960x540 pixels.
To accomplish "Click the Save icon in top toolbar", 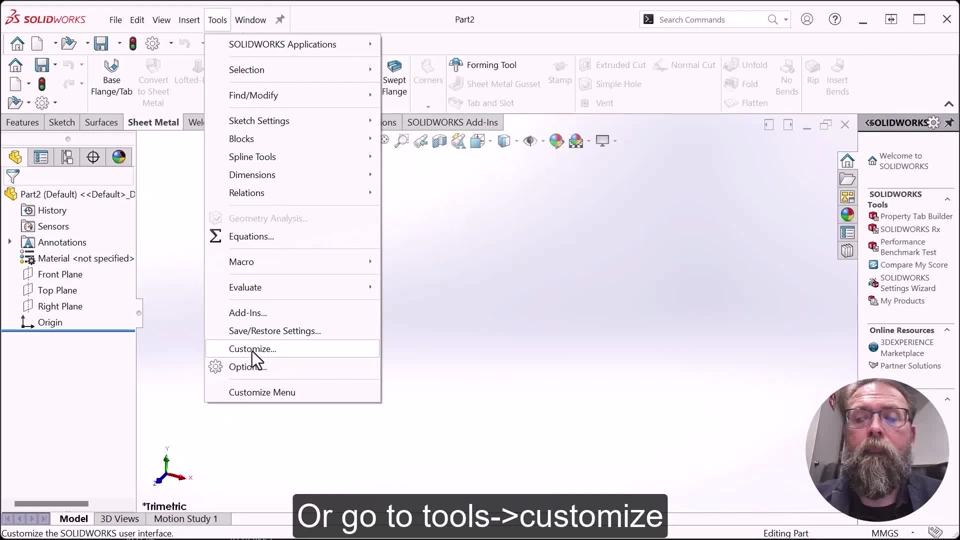I will click(x=101, y=43).
